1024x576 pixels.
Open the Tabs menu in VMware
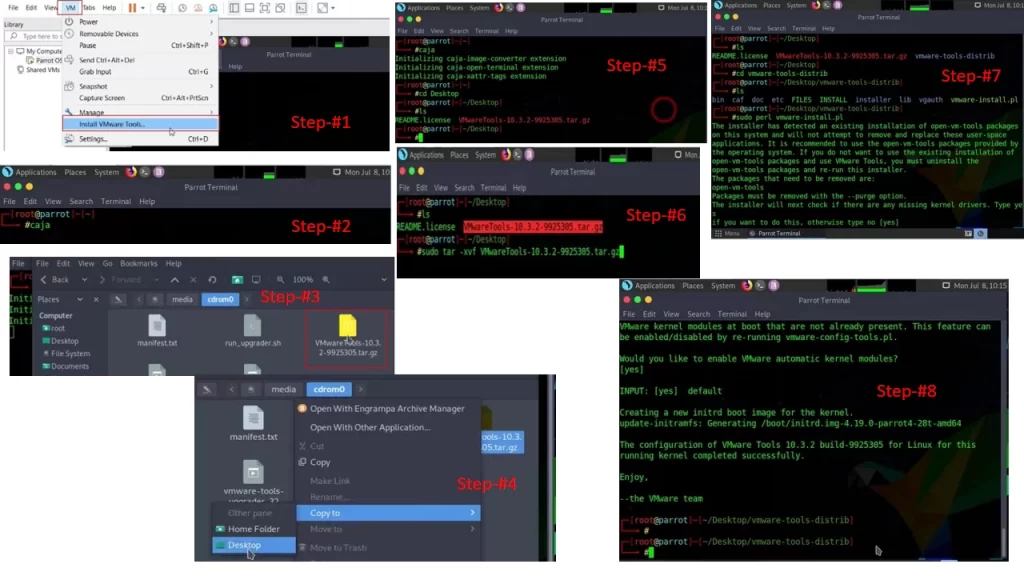pos(89,8)
